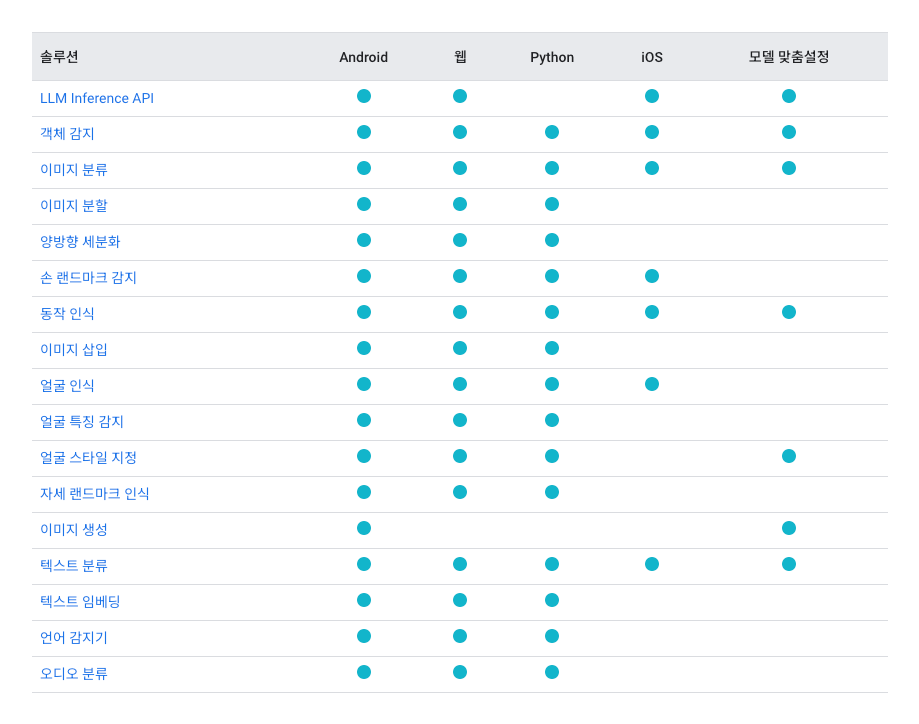Toggle the Python dot for 언어 감지기

click(x=552, y=636)
